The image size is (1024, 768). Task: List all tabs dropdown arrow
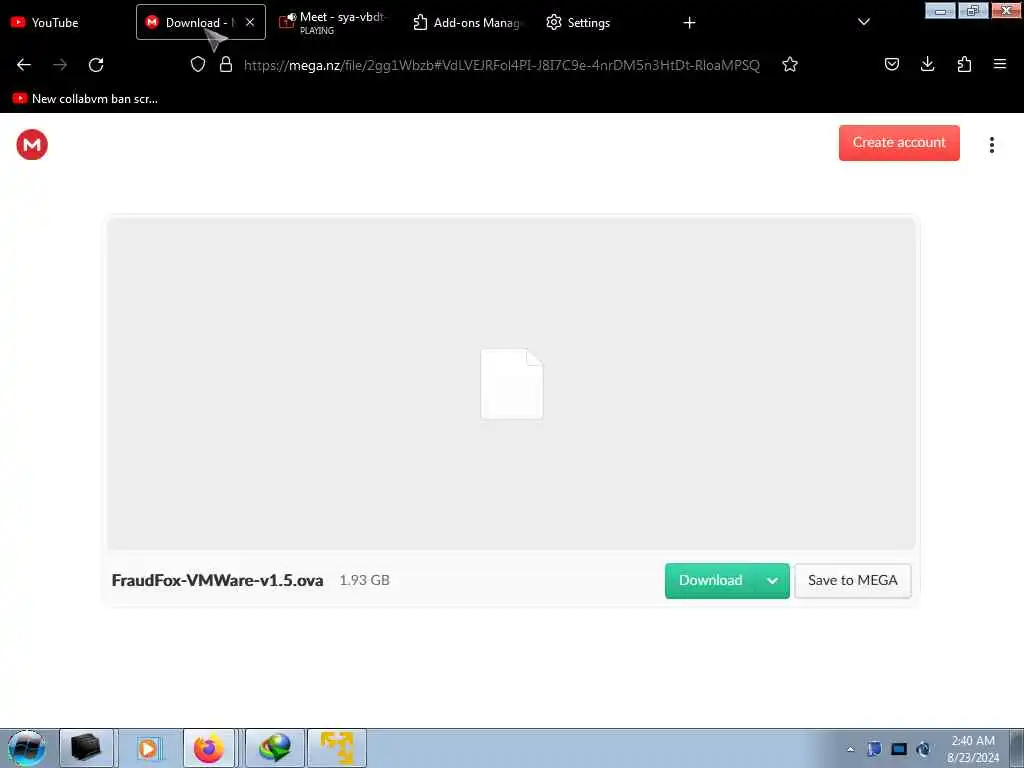coord(863,22)
